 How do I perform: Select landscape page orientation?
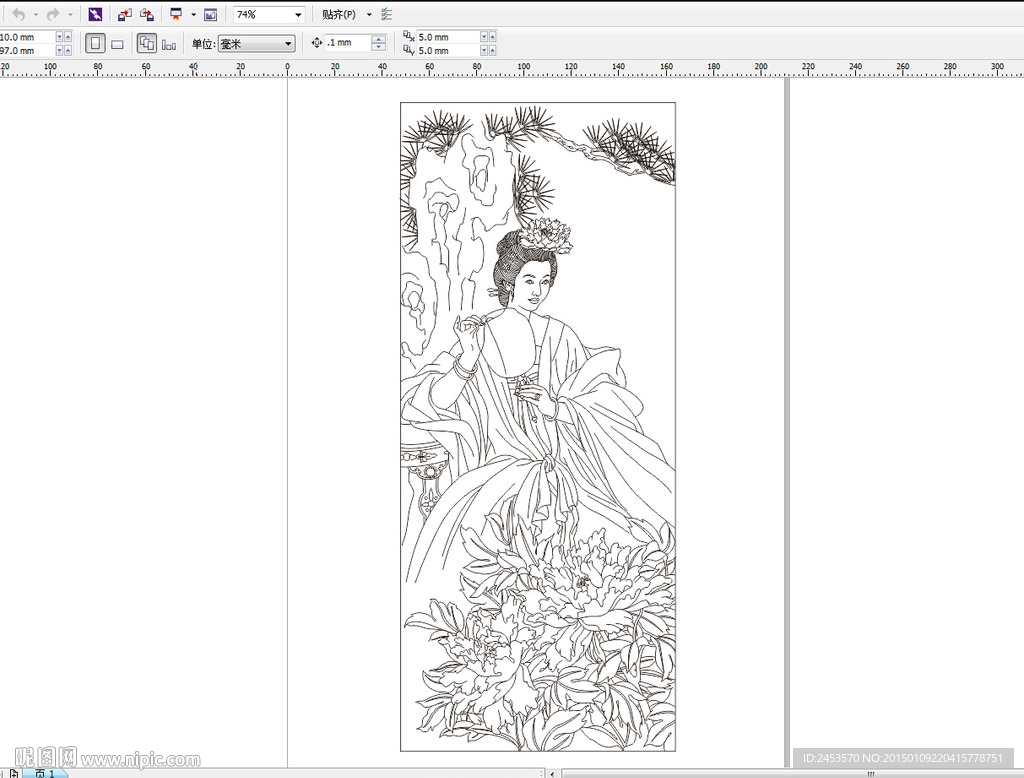[x=118, y=44]
